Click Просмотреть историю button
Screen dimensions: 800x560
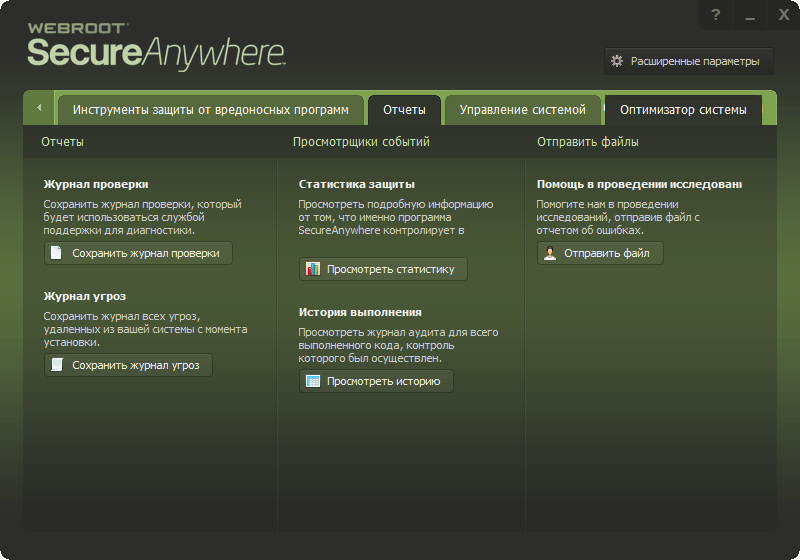click(376, 381)
